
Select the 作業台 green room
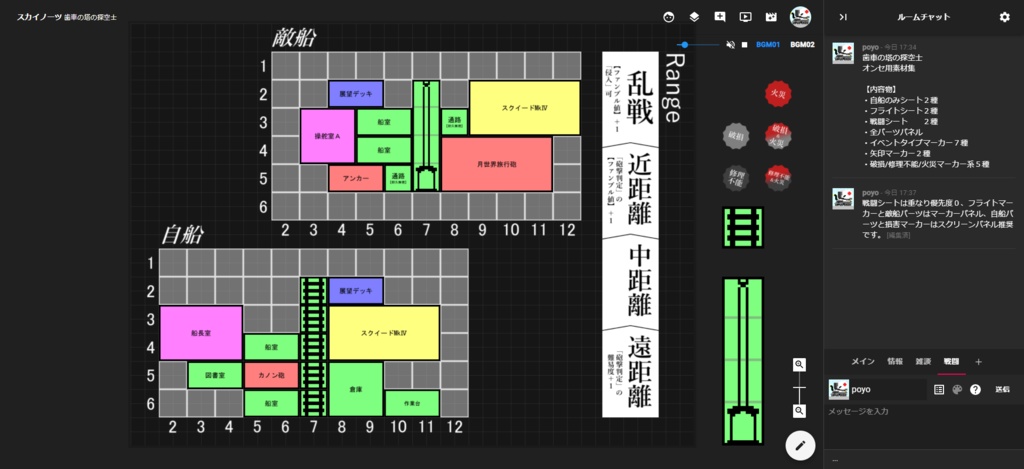[412, 404]
